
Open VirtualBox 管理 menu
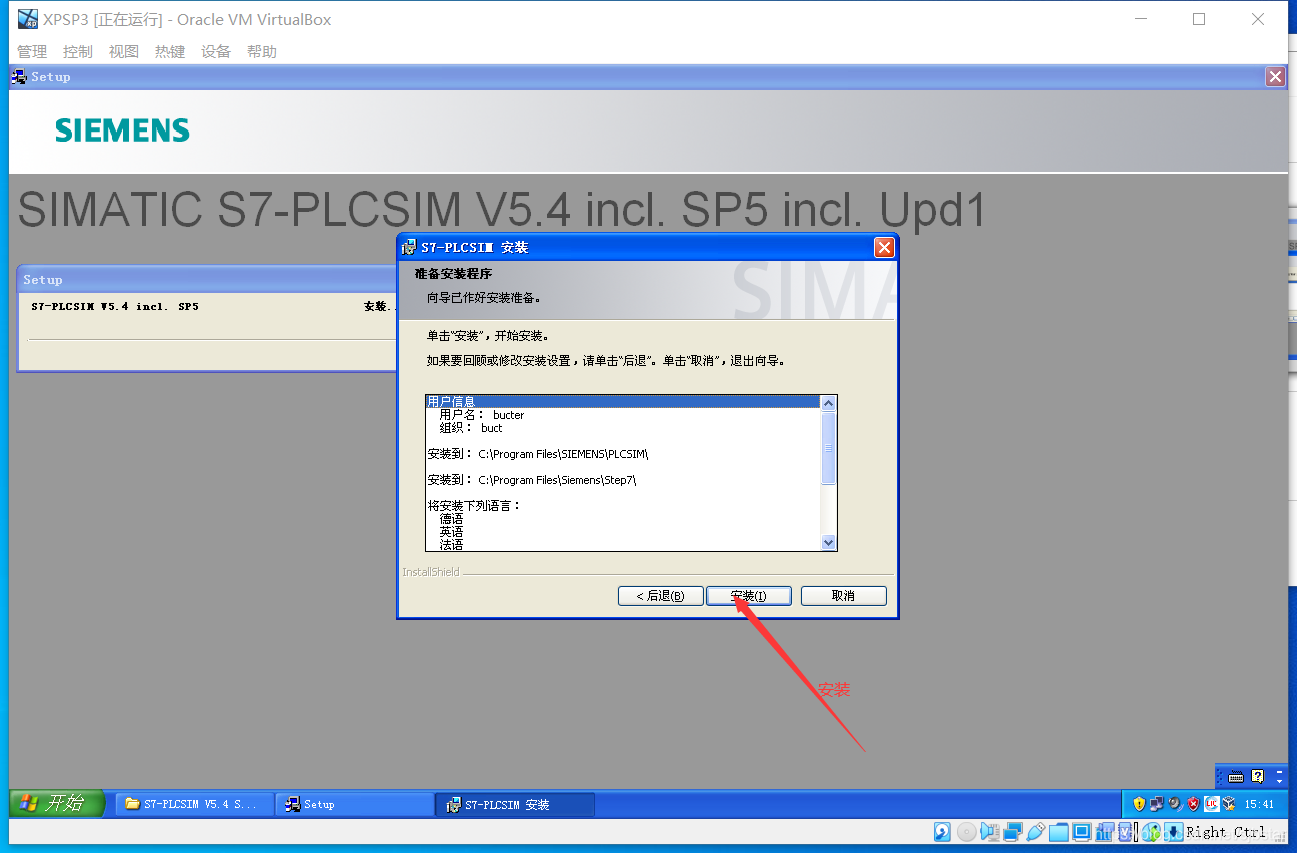[x=32, y=52]
